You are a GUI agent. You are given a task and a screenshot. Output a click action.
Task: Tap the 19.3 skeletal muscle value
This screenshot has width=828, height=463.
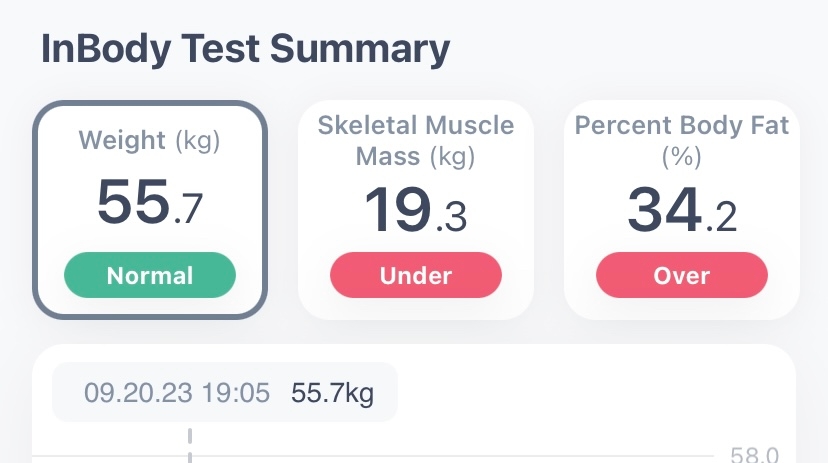tap(416, 208)
